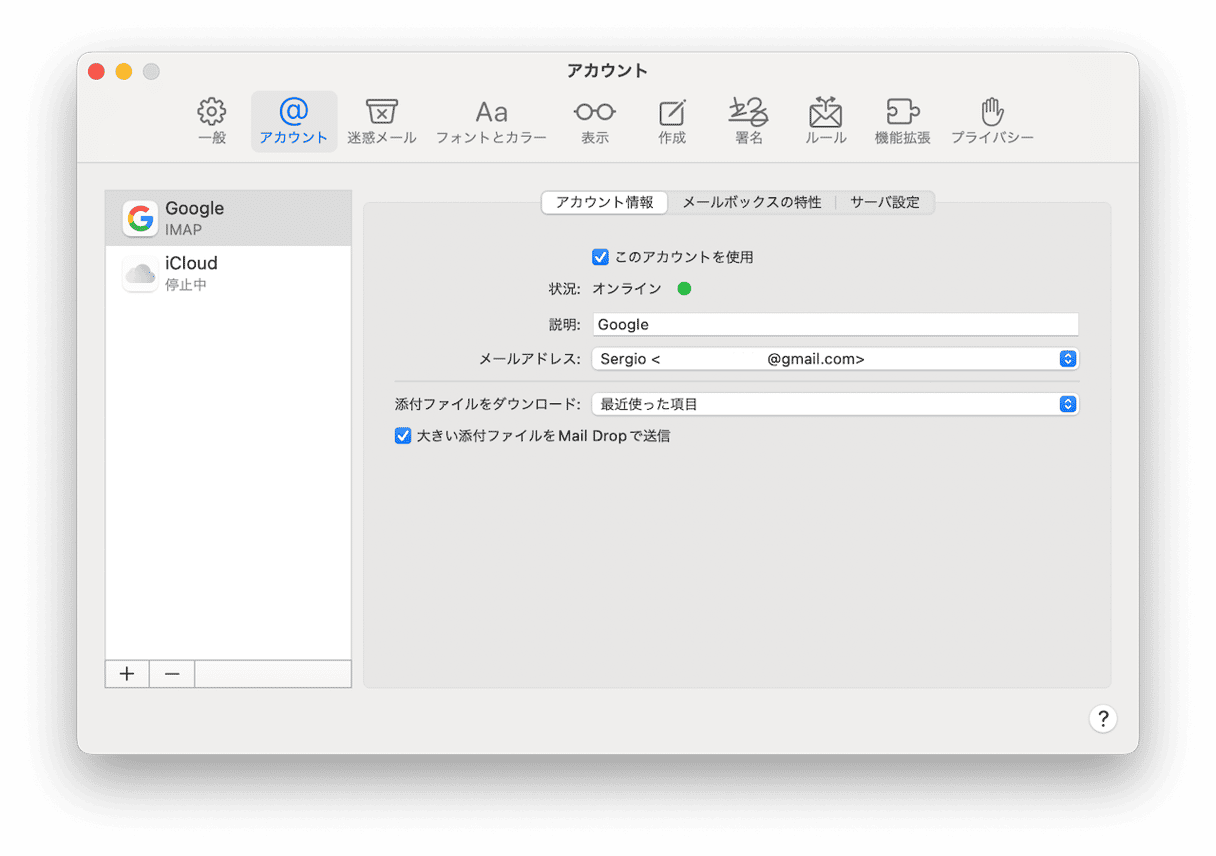This screenshot has height=856, width=1216.
Task: Open the 一般 (General) settings pane
Action: (x=212, y=121)
